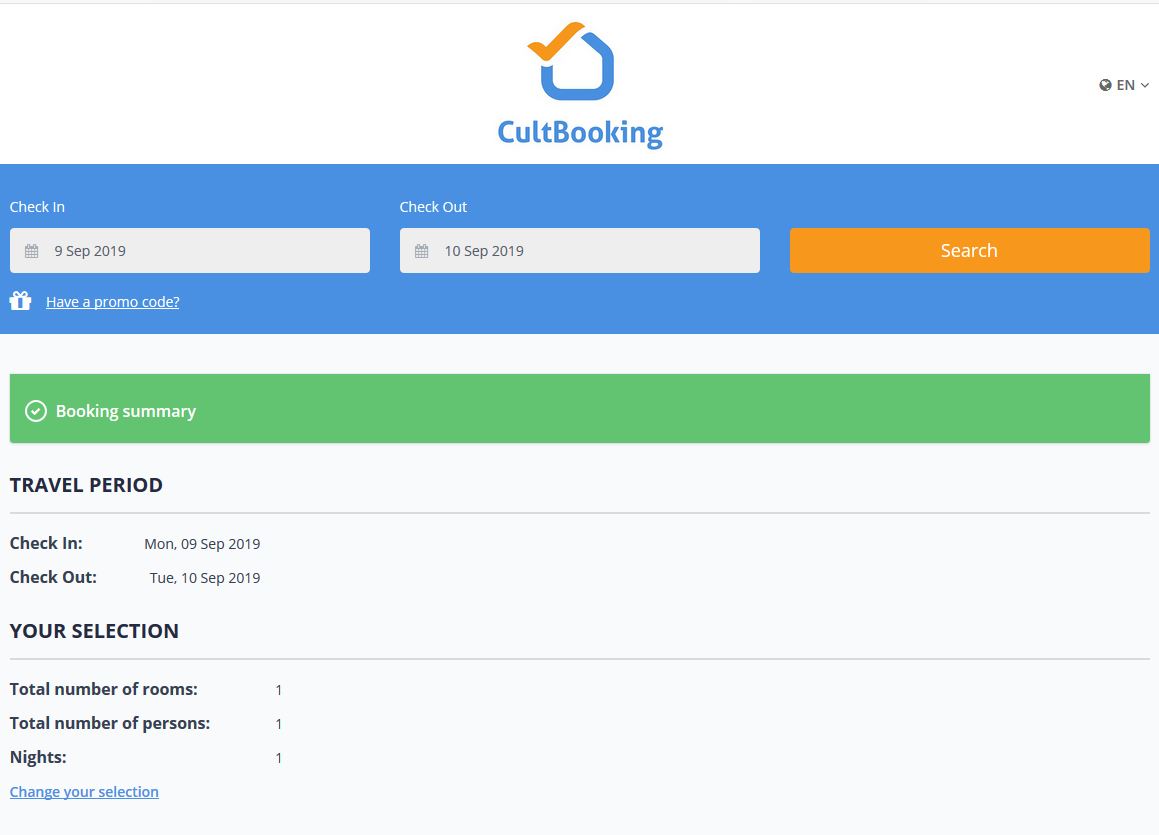Click the YOUR SELECTION section heading
This screenshot has width=1159, height=835.
click(x=94, y=631)
